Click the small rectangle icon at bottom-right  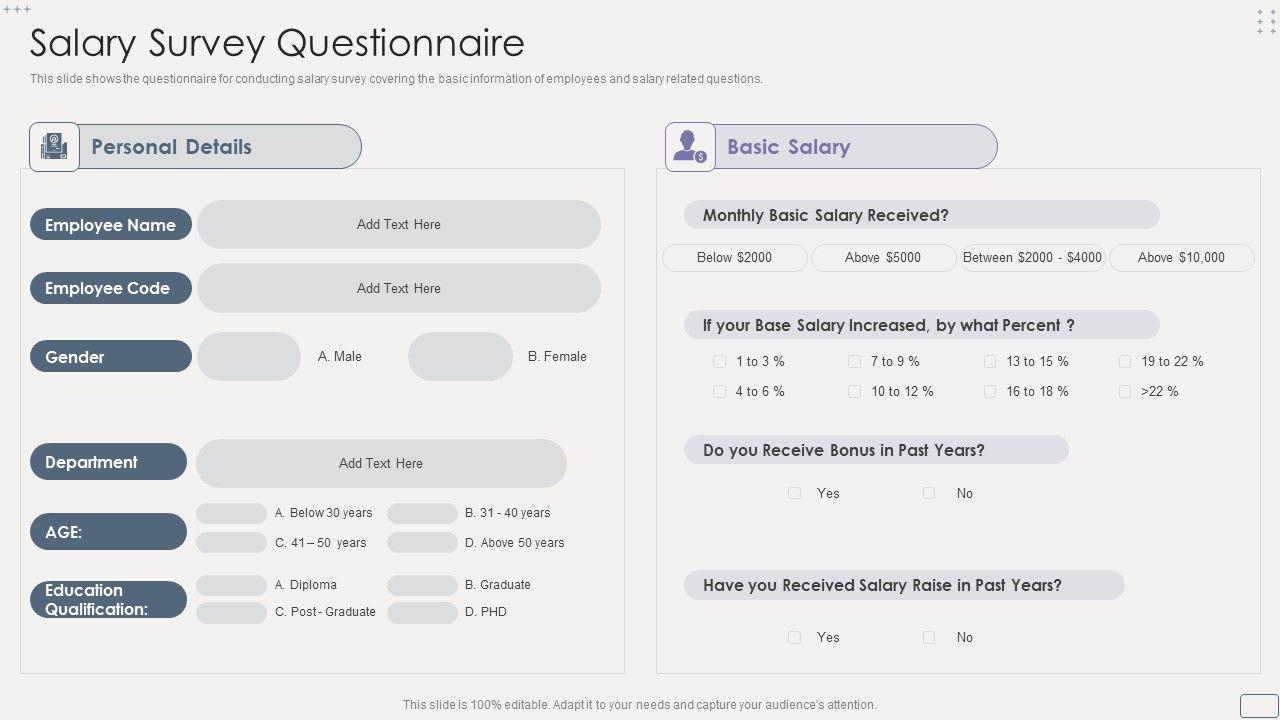1259,705
